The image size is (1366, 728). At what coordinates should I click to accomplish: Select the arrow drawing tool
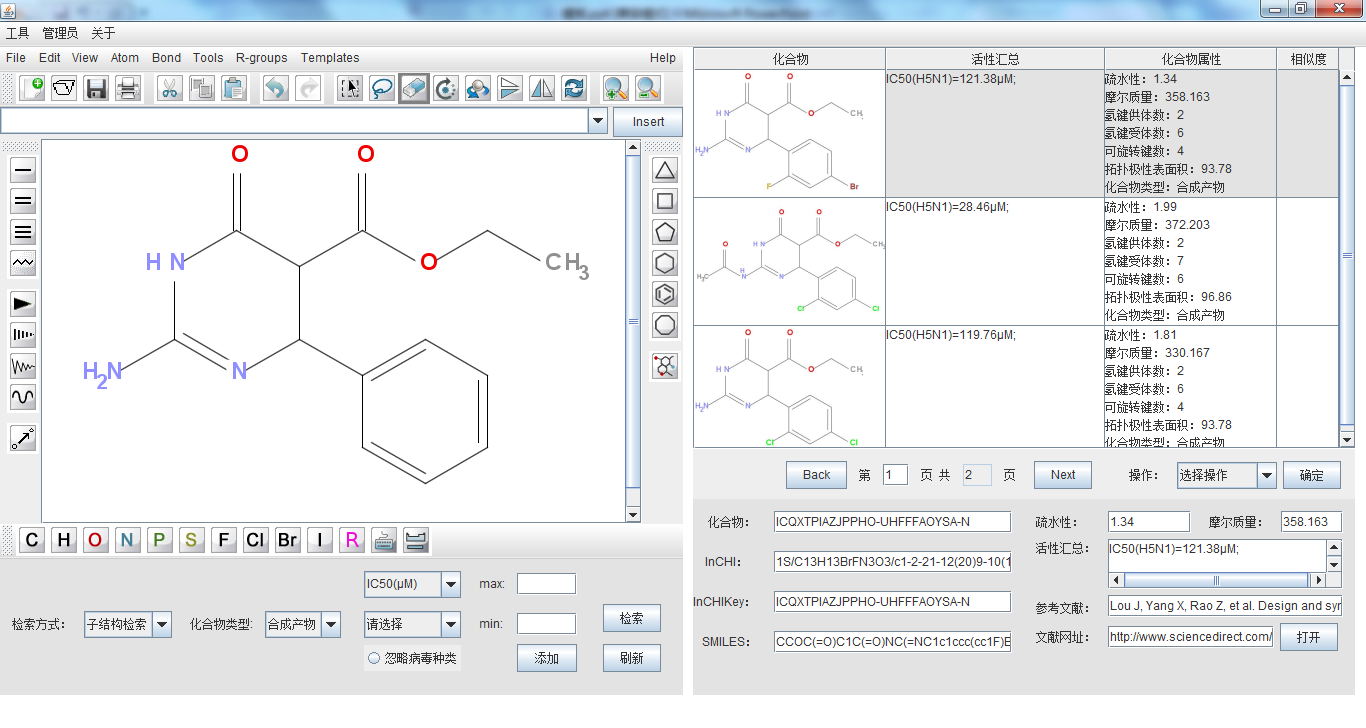(23, 438)
